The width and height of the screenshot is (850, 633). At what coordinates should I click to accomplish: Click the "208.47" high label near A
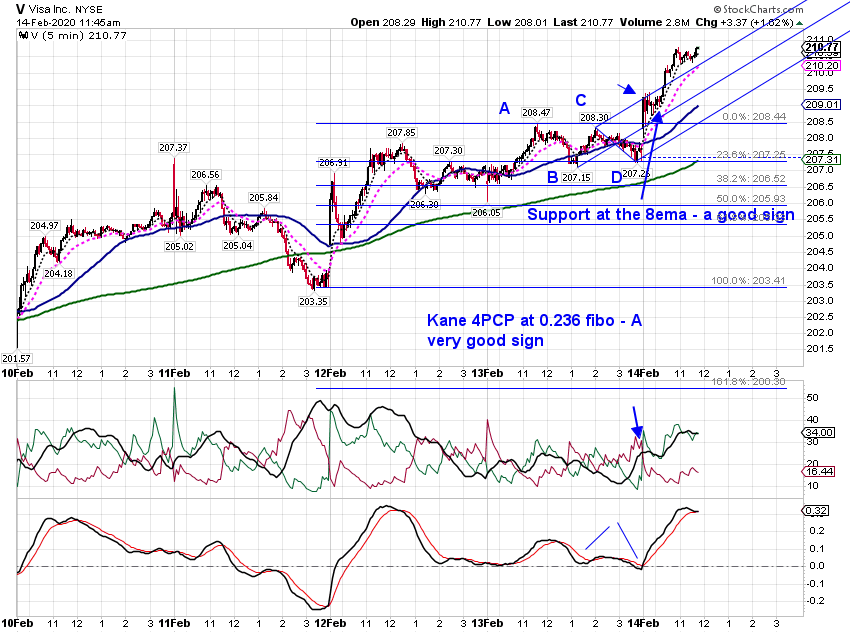[x=536, y=113]
